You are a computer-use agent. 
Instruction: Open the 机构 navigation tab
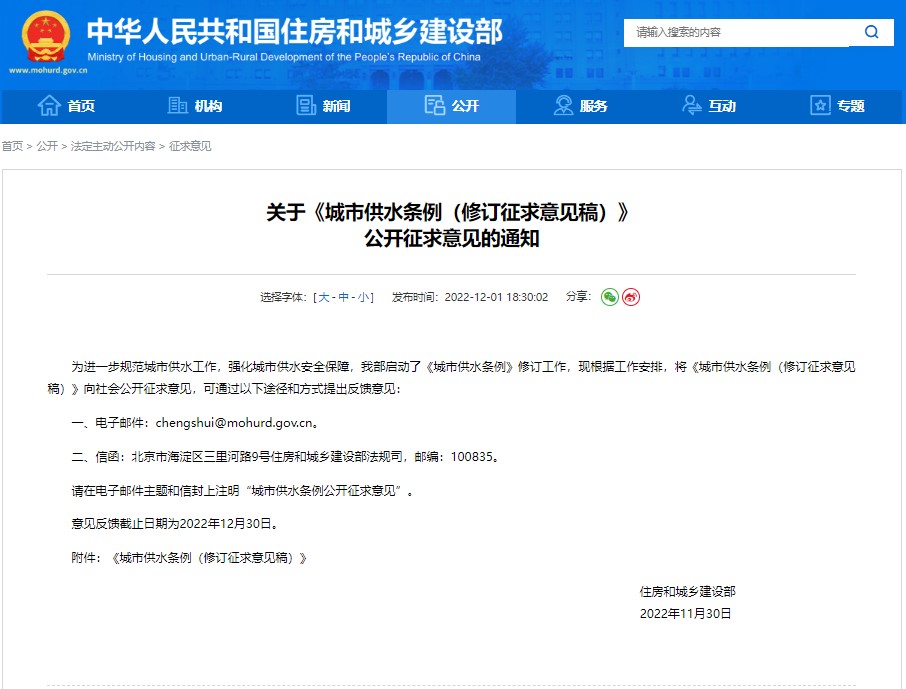pos(195,106)
